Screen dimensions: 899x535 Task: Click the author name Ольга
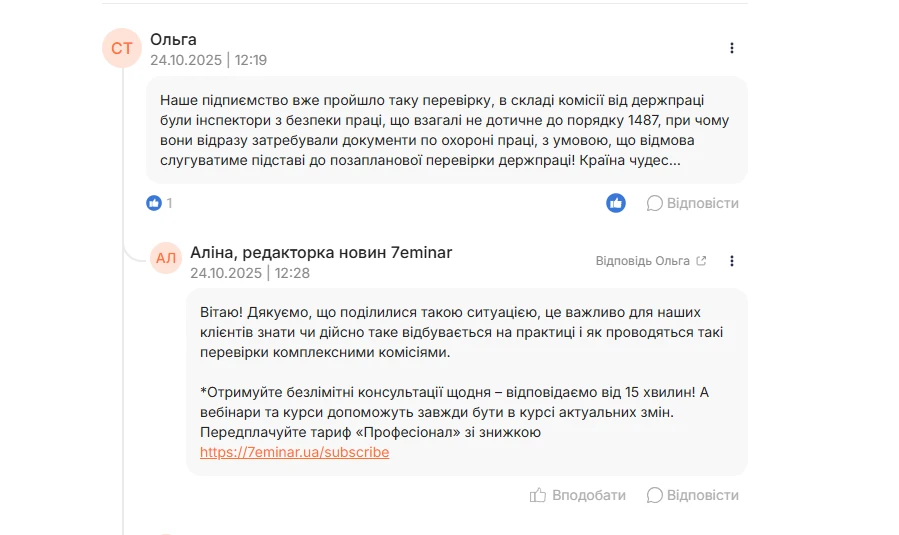tap(173, 40)
